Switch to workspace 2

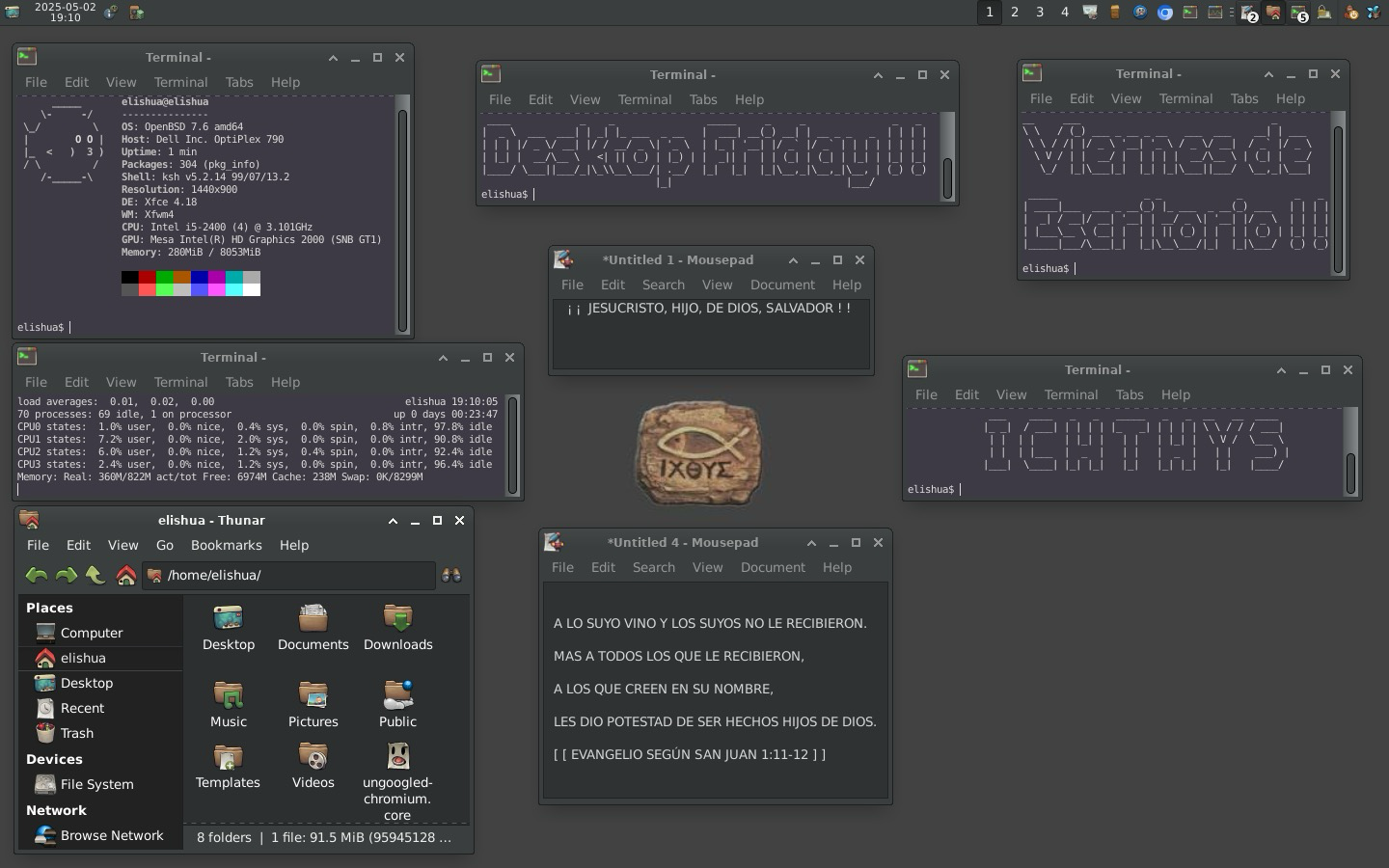tap(1015, 13)
